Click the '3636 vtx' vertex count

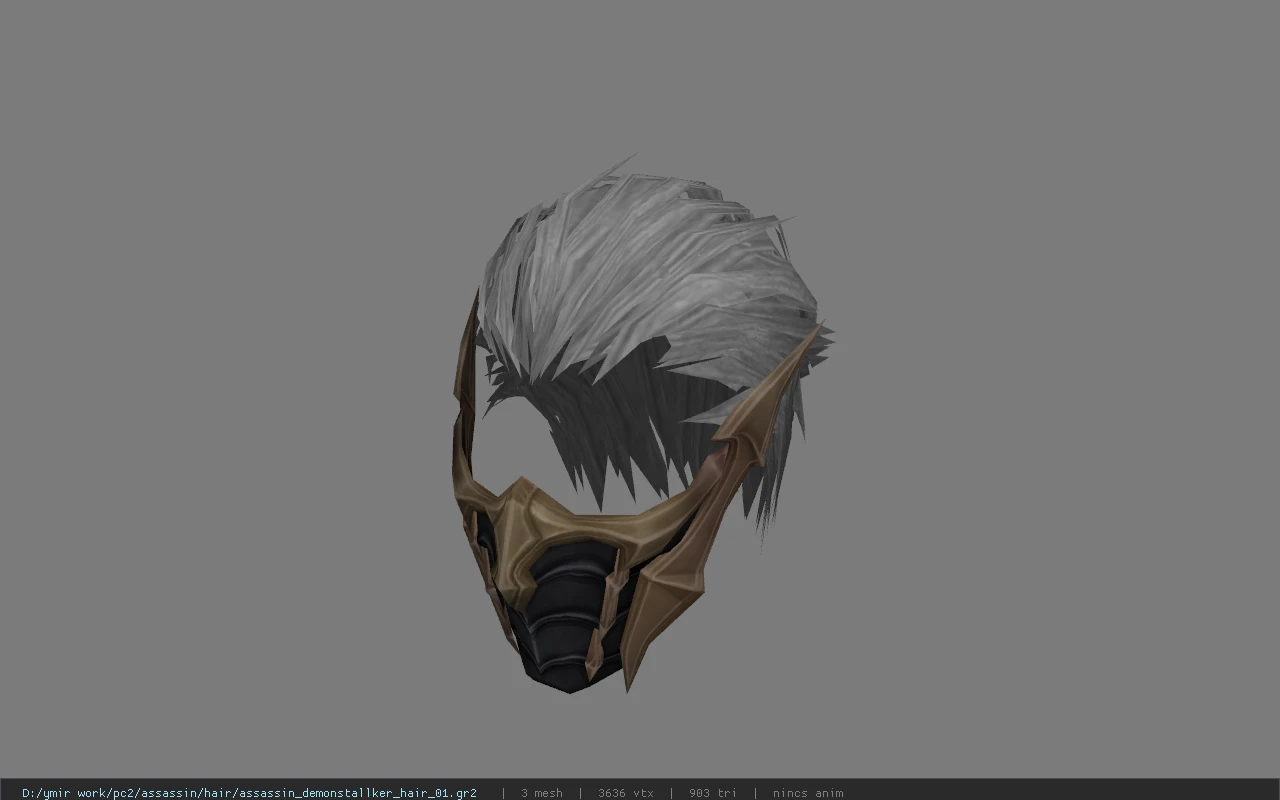(626, 793)
